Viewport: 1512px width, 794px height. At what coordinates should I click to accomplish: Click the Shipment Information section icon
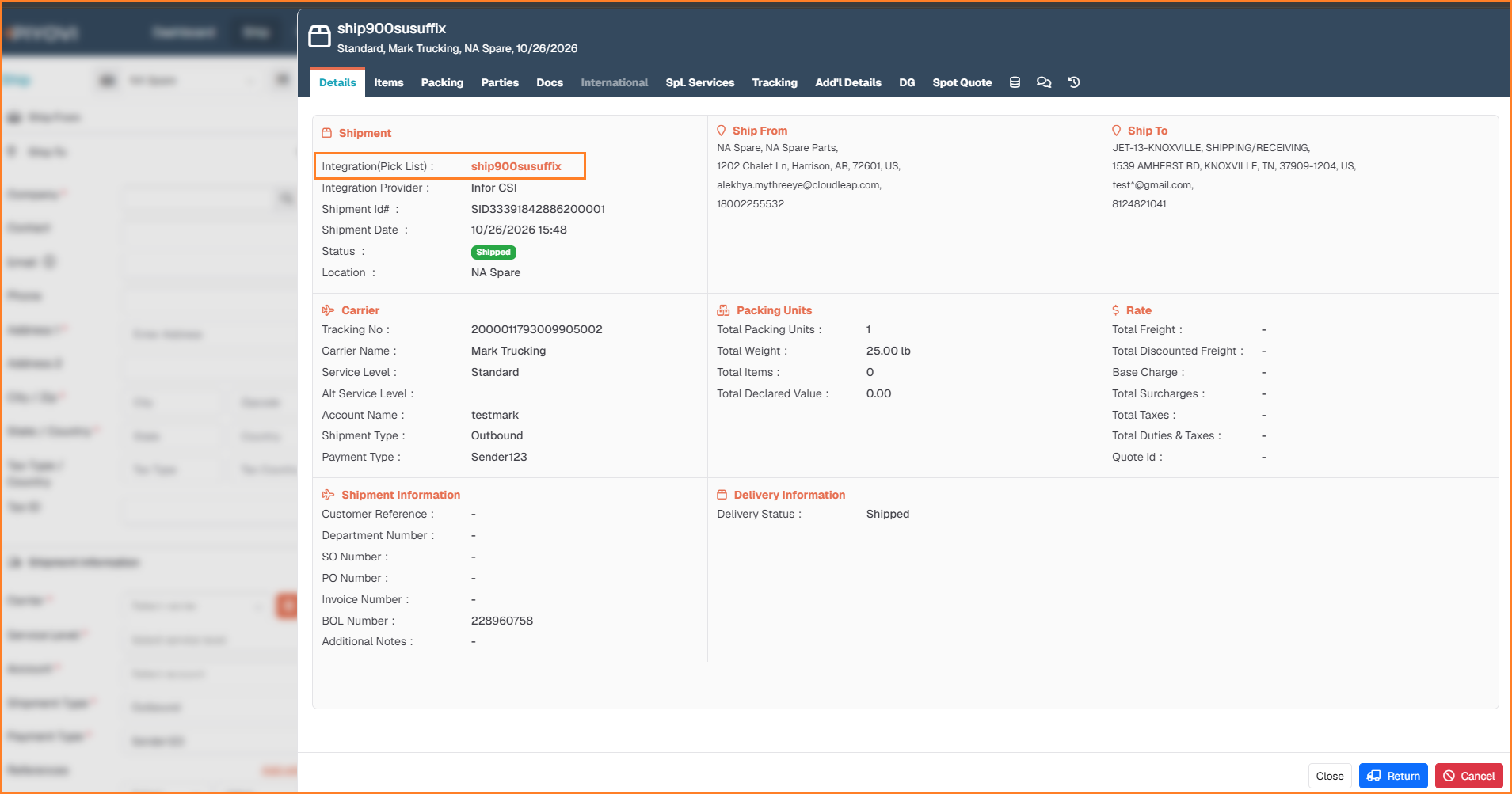click(328, 495)
